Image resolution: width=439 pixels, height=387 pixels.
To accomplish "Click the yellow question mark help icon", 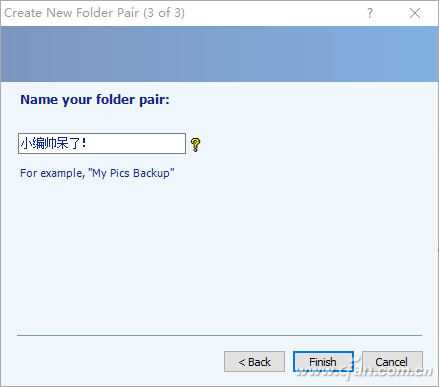I will tap(196, 145).
